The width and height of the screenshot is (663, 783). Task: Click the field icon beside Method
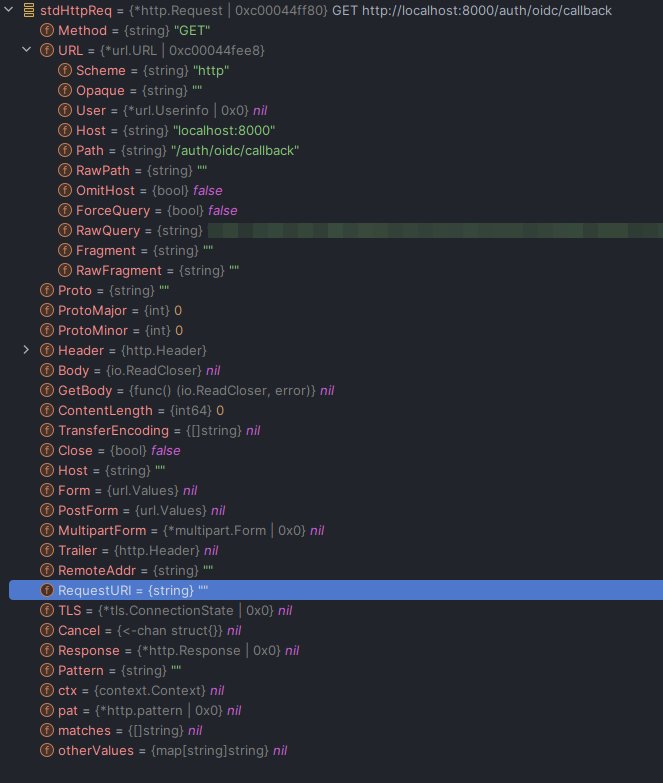tap(46, 30)
